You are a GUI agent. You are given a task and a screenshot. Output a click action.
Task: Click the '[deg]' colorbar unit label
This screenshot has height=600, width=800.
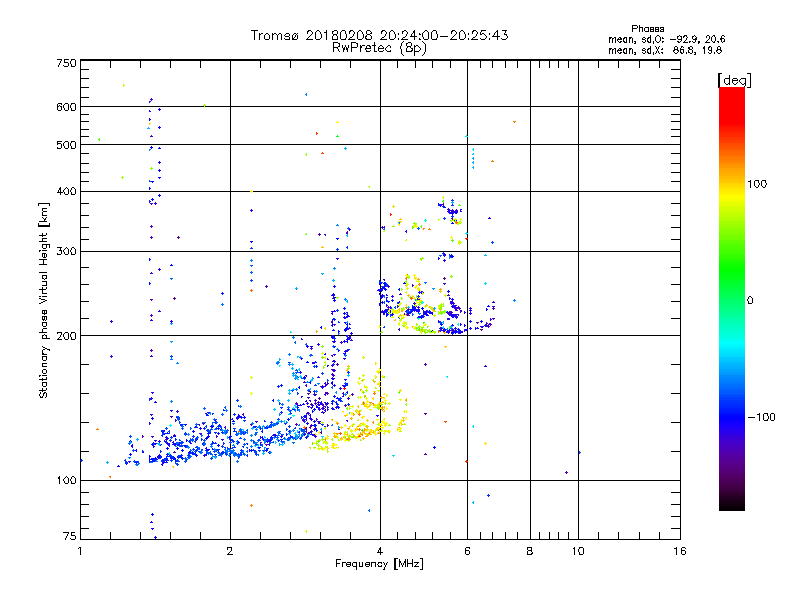[x=734, y=80]
